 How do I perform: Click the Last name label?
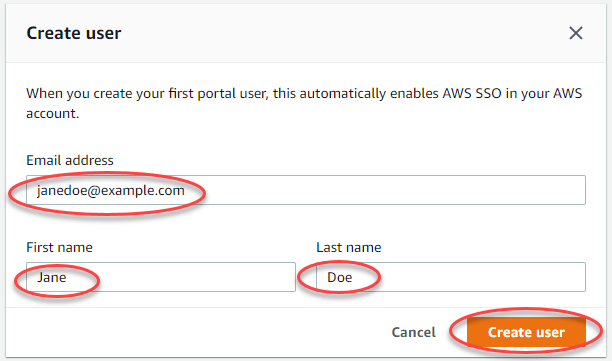click(349, 247)
